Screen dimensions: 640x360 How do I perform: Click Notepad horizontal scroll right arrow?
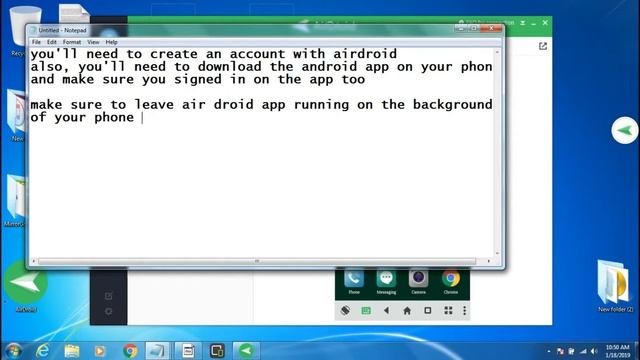[489, 261]
